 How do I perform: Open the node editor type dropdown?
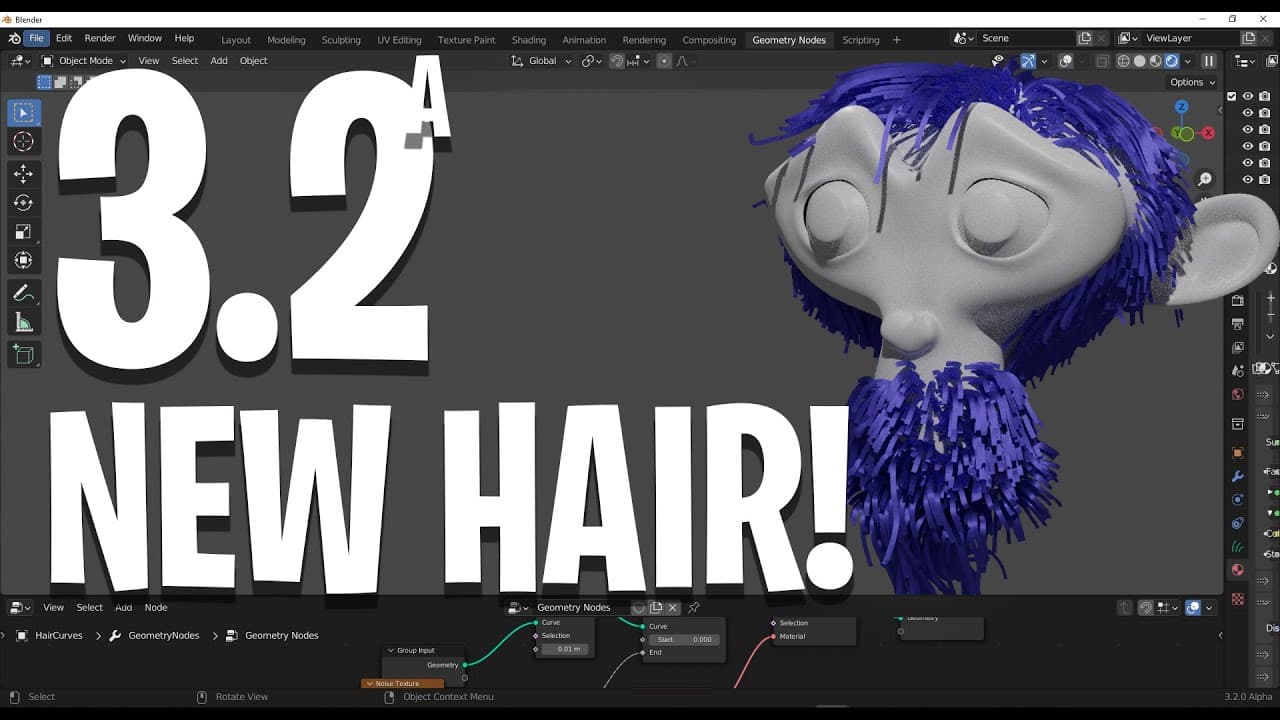pos(20,607)
